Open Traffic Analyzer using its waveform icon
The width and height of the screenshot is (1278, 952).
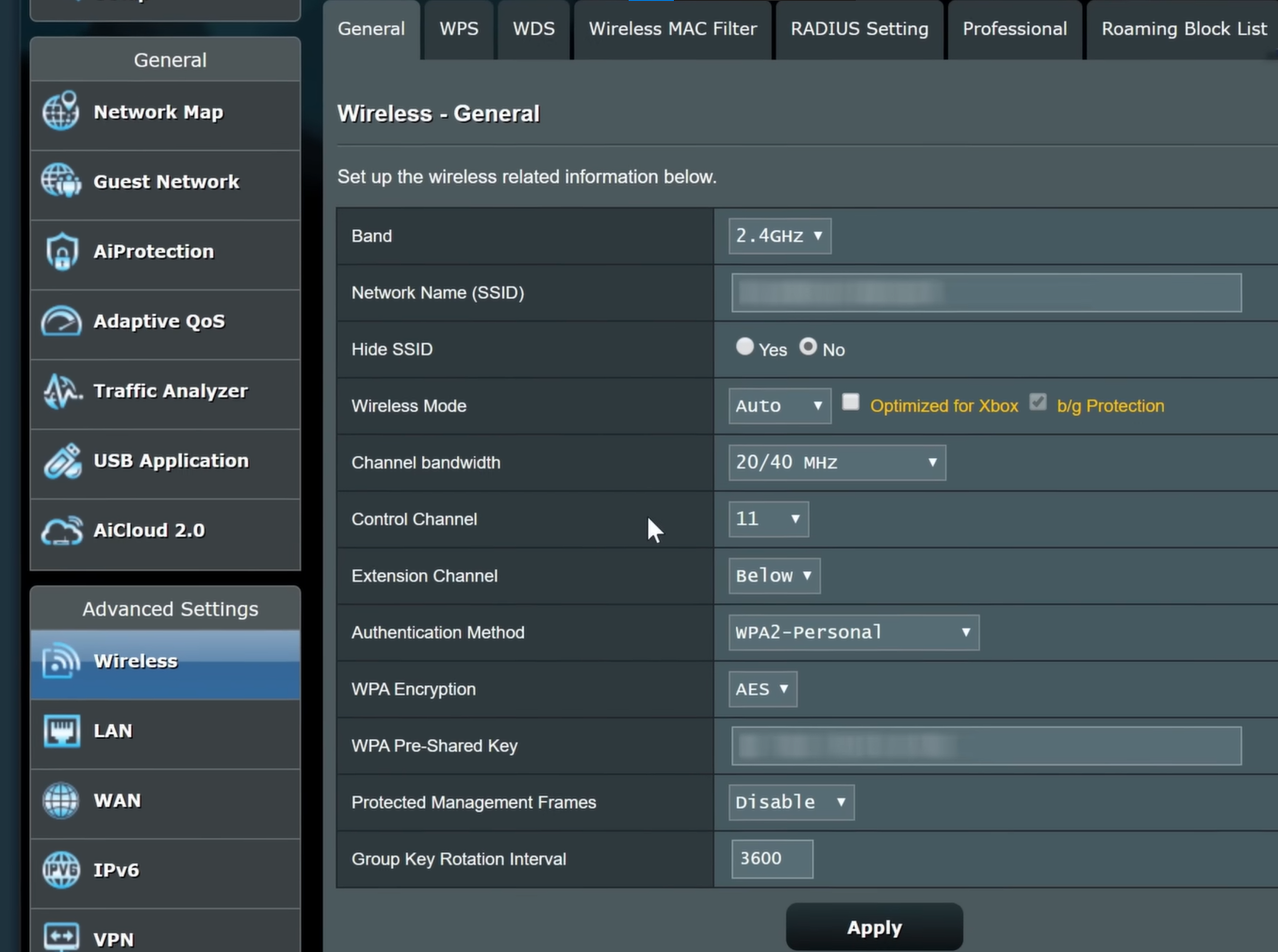pos(61,391)
